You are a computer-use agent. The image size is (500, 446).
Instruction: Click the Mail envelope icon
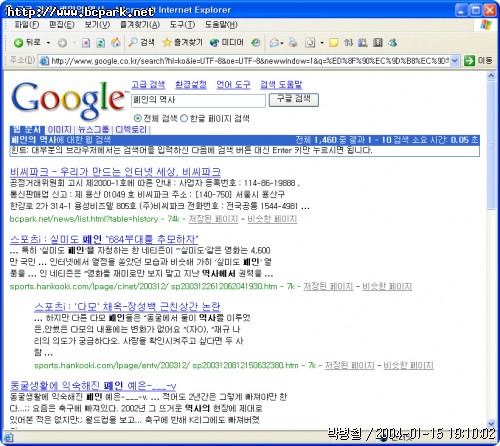(274, 43)
